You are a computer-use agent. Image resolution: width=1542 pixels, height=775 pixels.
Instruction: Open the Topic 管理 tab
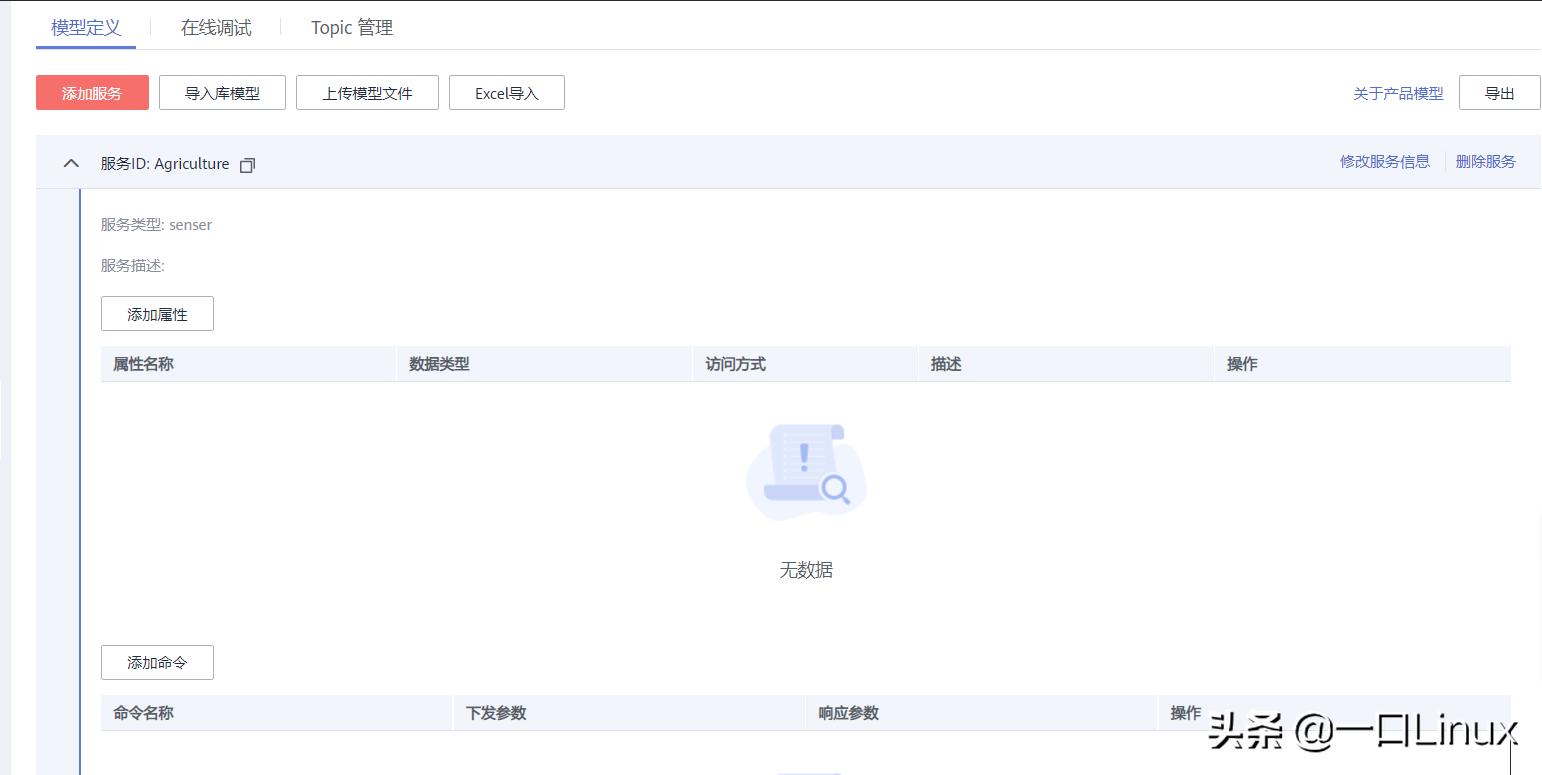click(x=350, y=27)
